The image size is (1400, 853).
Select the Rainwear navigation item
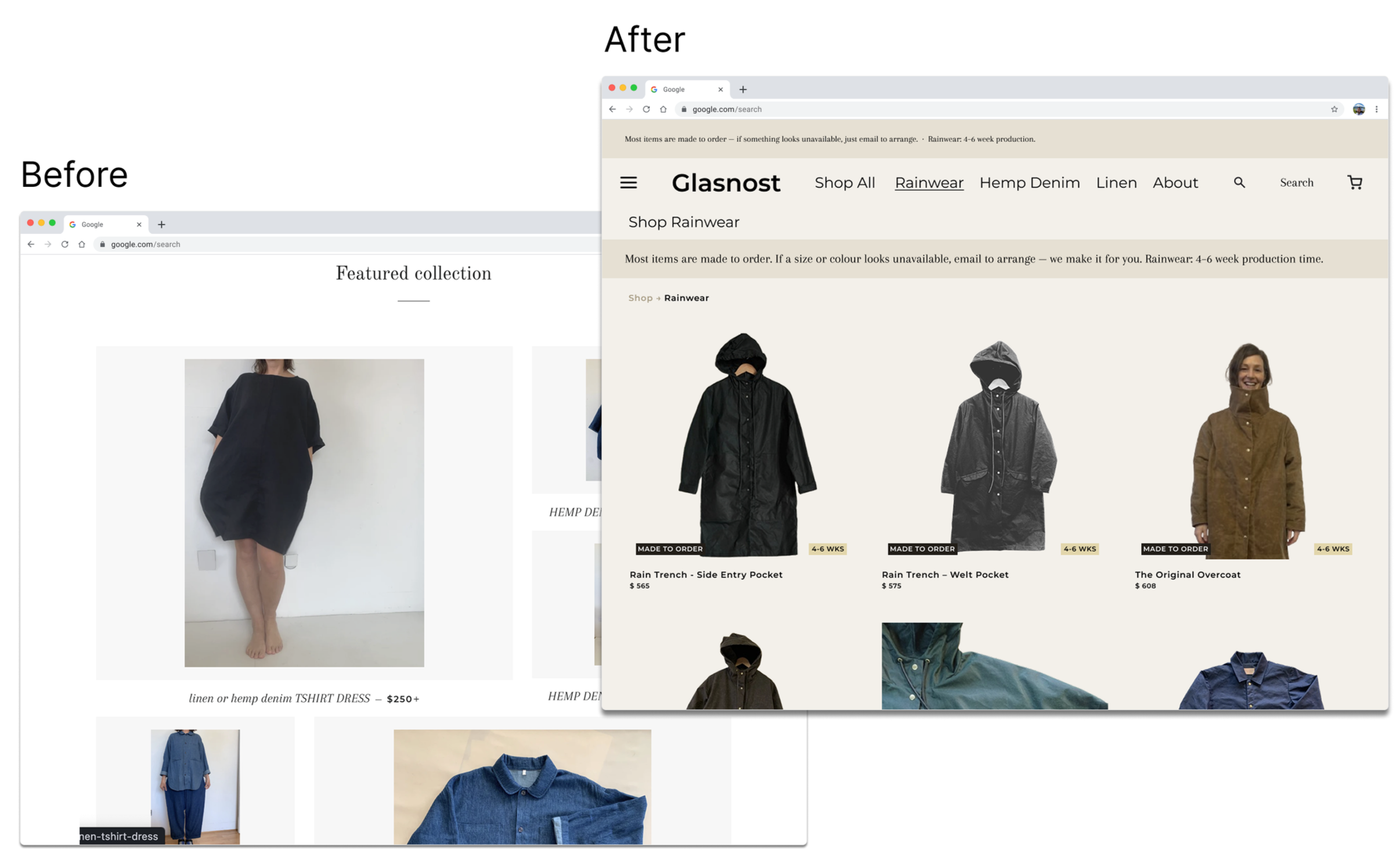click(x=929, y=182)
